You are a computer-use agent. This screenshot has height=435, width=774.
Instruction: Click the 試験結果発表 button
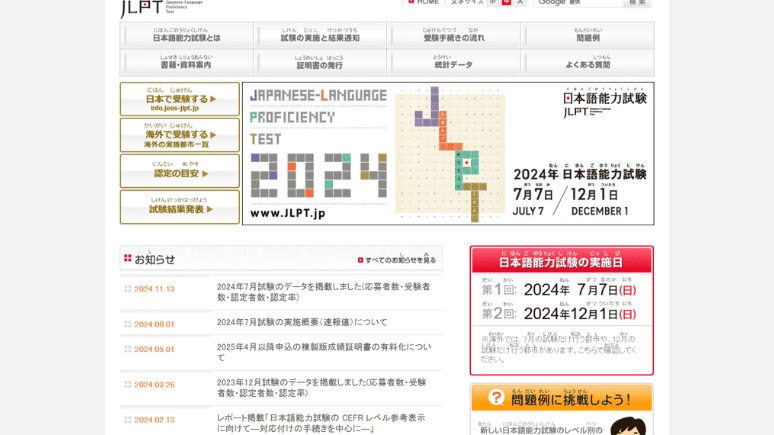click(180, 207)
